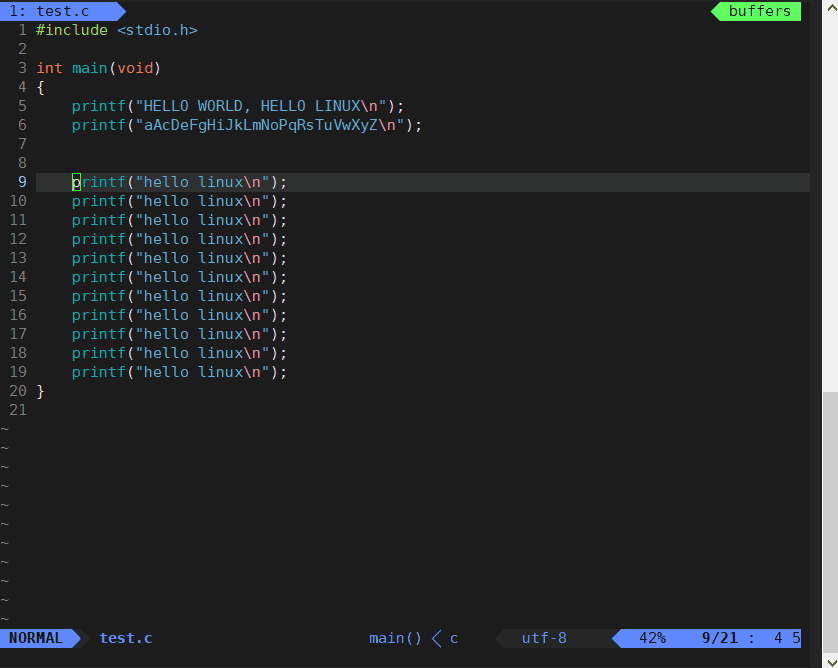Viewport: 838px width, 668px height.
Task: Click the vertical scrollbar thumb
Action: [x=831, y=523]
